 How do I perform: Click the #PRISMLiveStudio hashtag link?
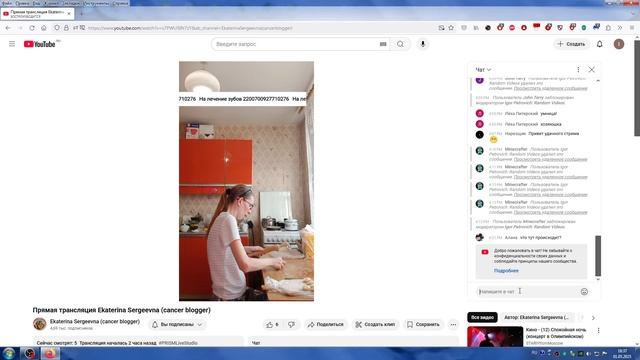pyautogui.click(x=178, y=343)
